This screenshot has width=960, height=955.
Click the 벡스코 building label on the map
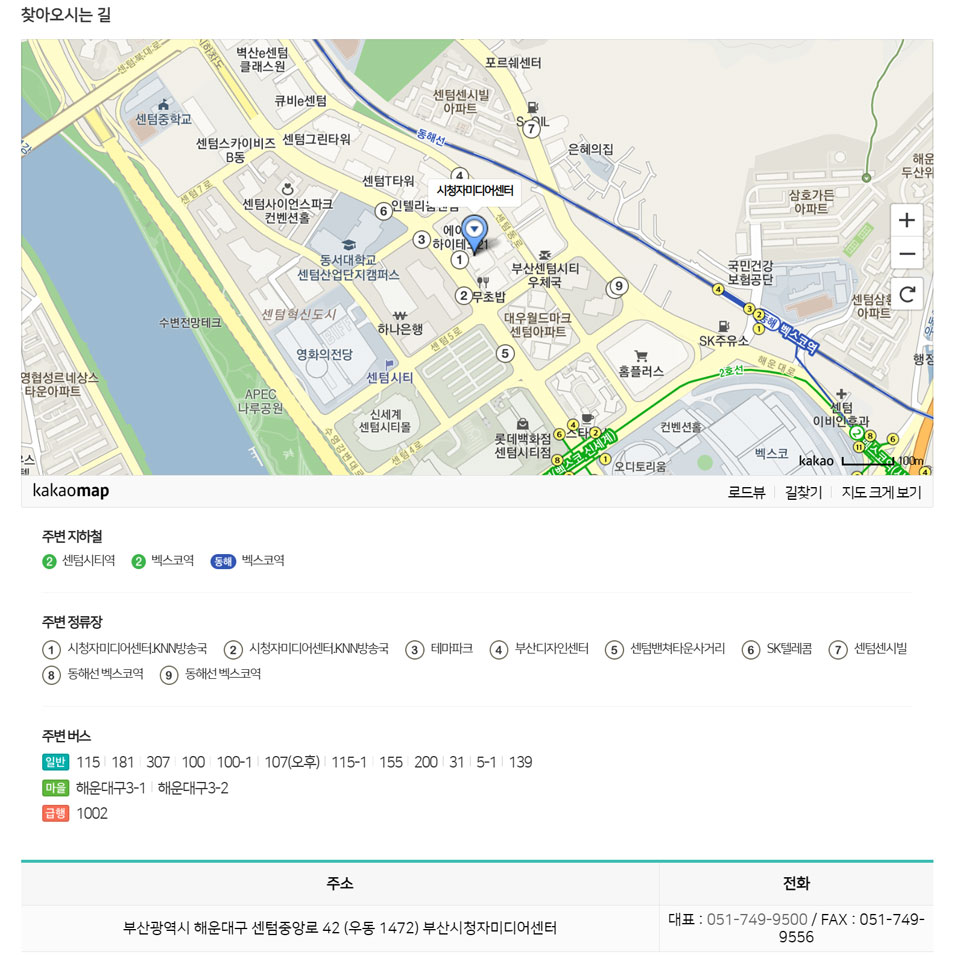tap(771, 454)
